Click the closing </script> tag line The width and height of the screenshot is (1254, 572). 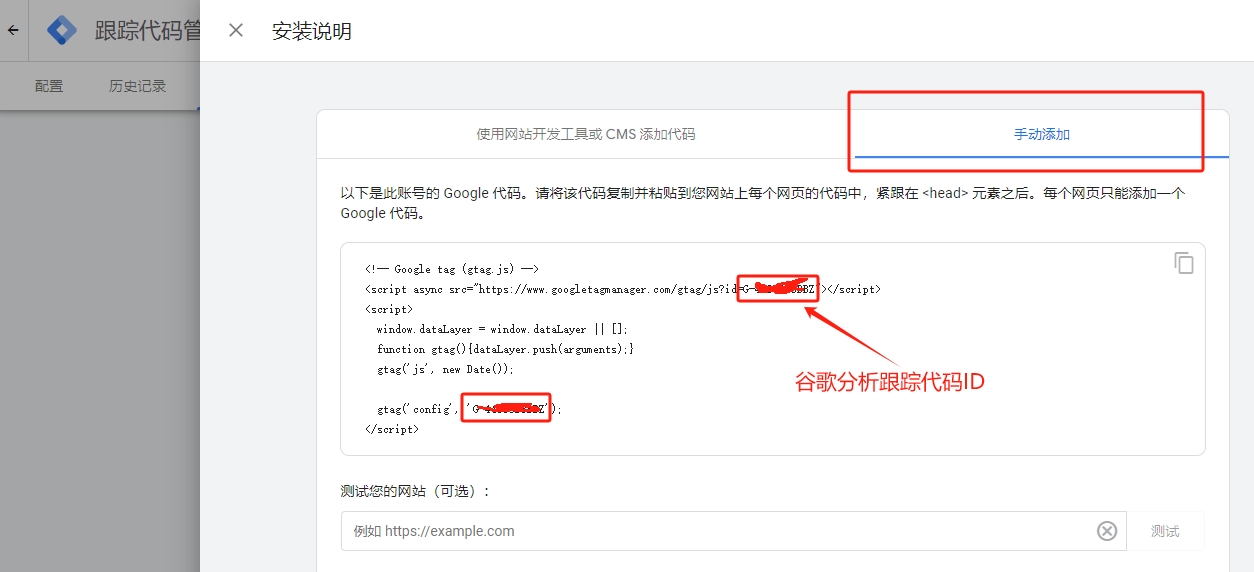pyautogui.click(x=392, y=429)
